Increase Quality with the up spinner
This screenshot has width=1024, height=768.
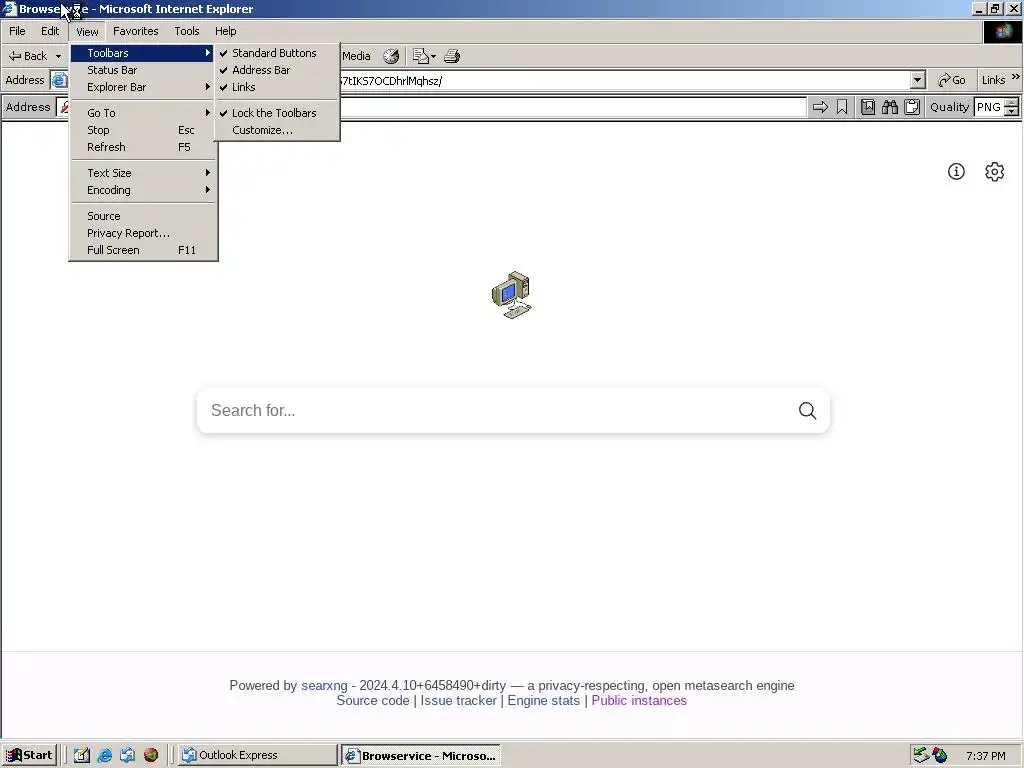(x=1012, y=103)
